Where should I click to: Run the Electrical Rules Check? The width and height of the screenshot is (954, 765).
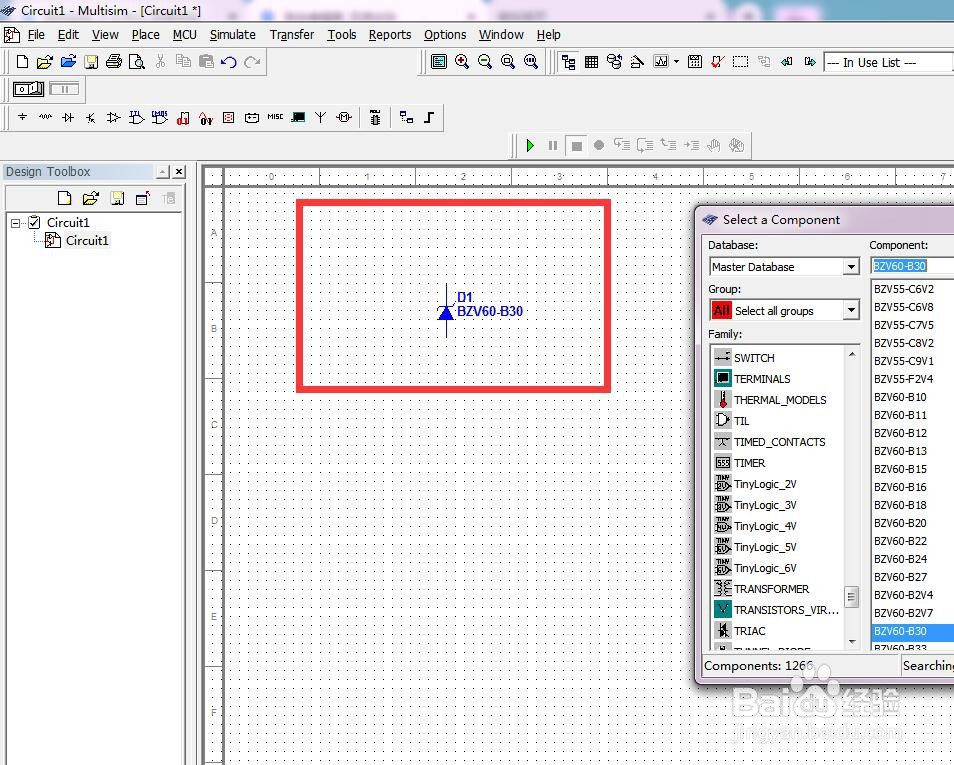point(717,61)
